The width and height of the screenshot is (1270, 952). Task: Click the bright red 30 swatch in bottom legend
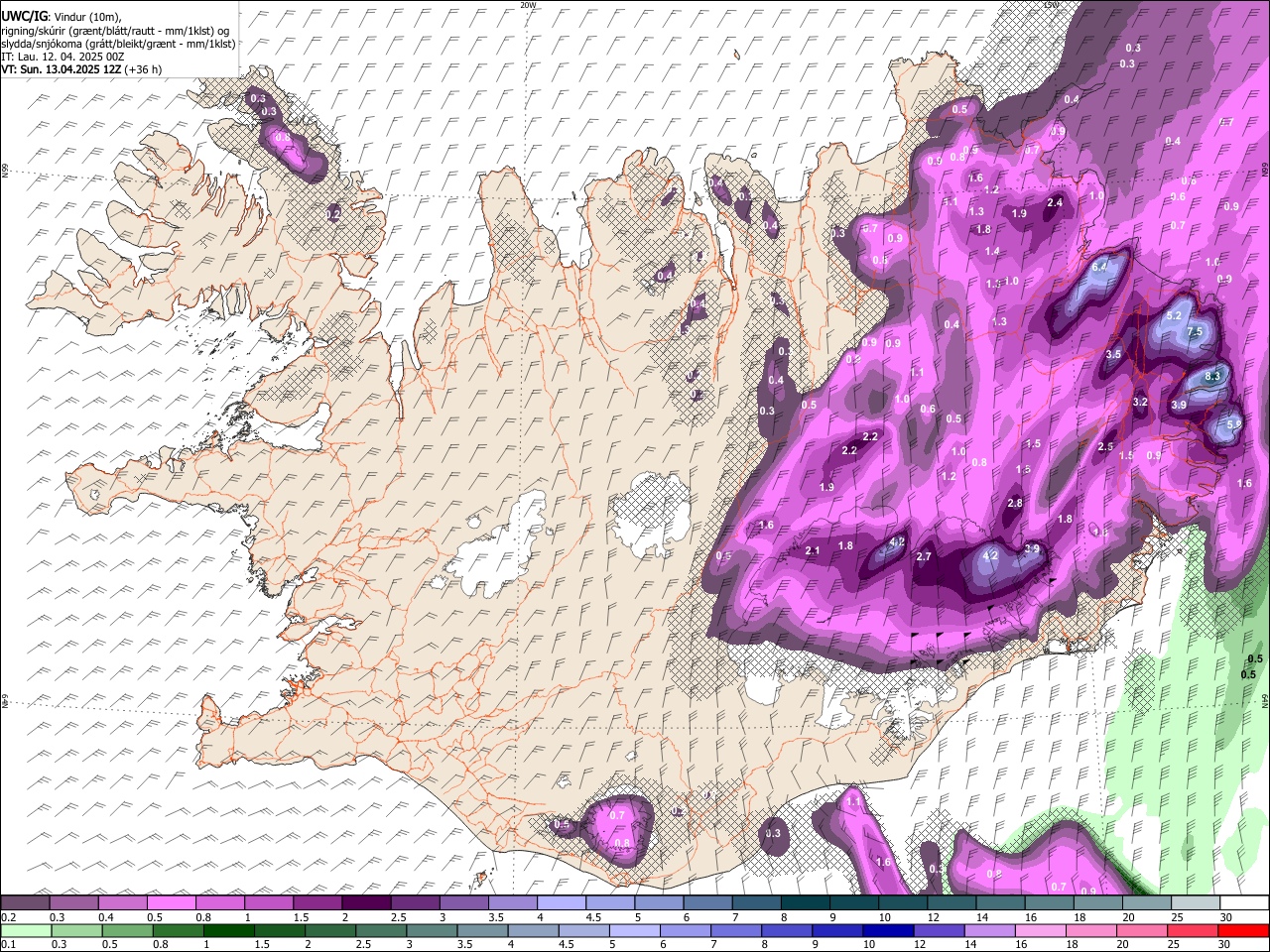pos(1243,930)
